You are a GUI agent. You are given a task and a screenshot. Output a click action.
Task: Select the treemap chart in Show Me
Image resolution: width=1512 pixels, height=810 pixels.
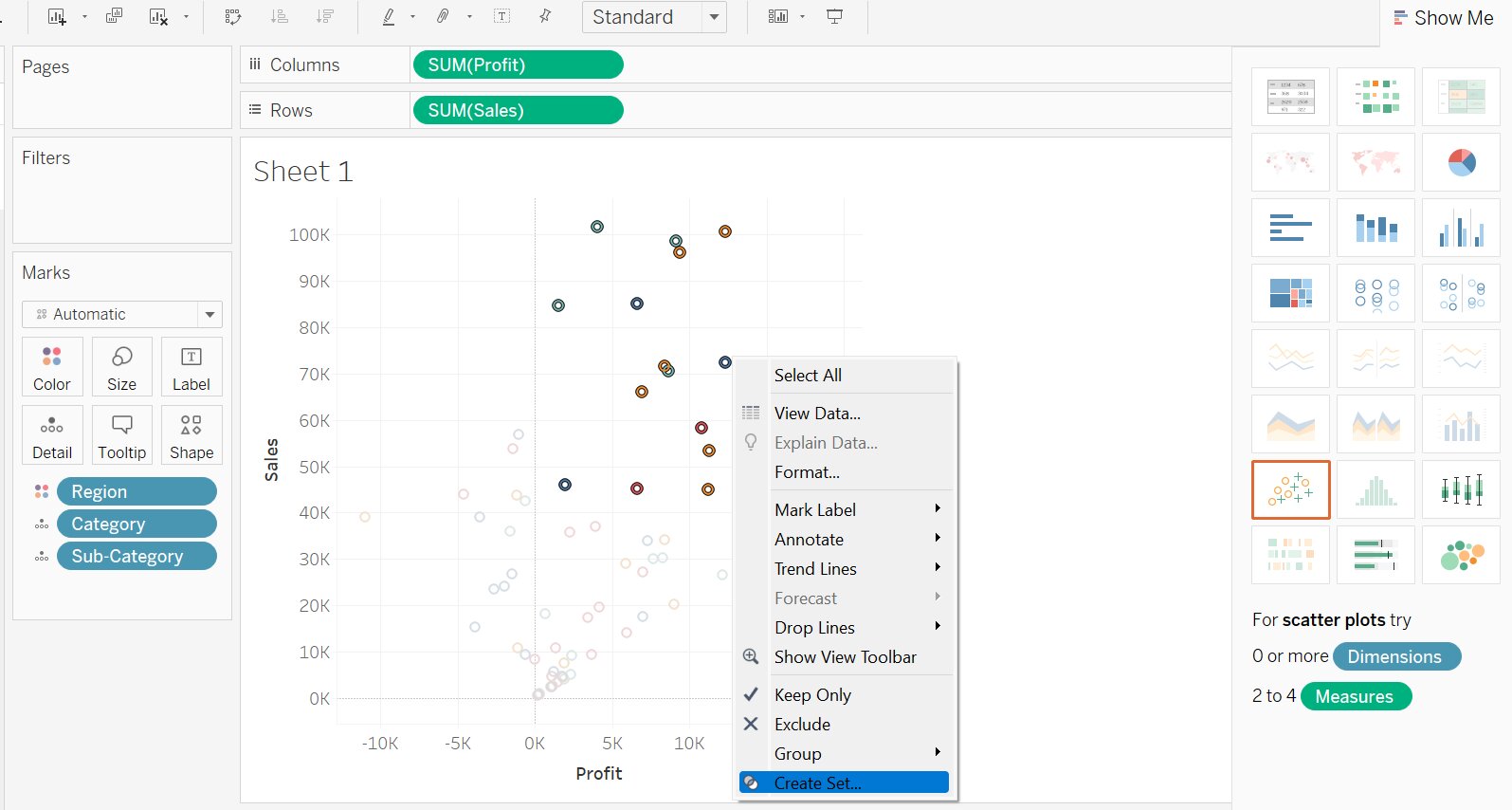[1290, 293]
